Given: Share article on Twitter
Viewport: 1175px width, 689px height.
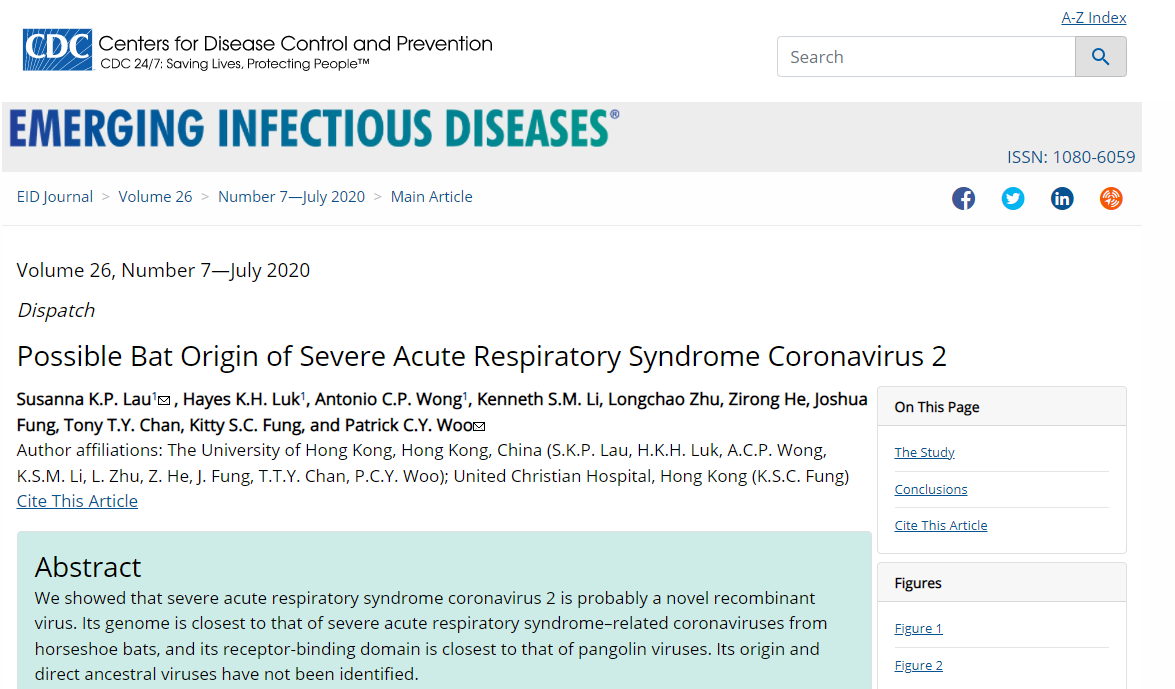Looking at the screenshot, I should [x=1013, y=199].
